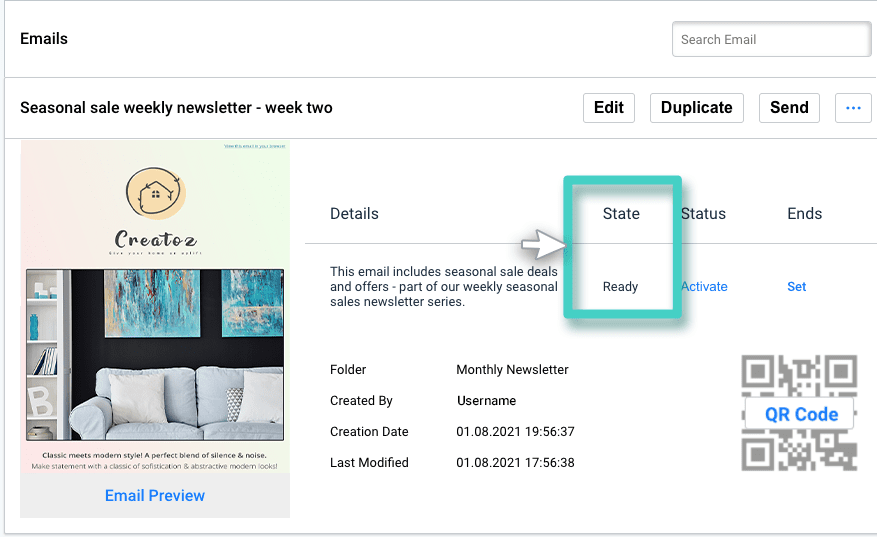Image resolution: width=877 pixels, height=537 pixels.
Task: Click the QR Code button
Action: pyautogui.click(x=801, y=414)
